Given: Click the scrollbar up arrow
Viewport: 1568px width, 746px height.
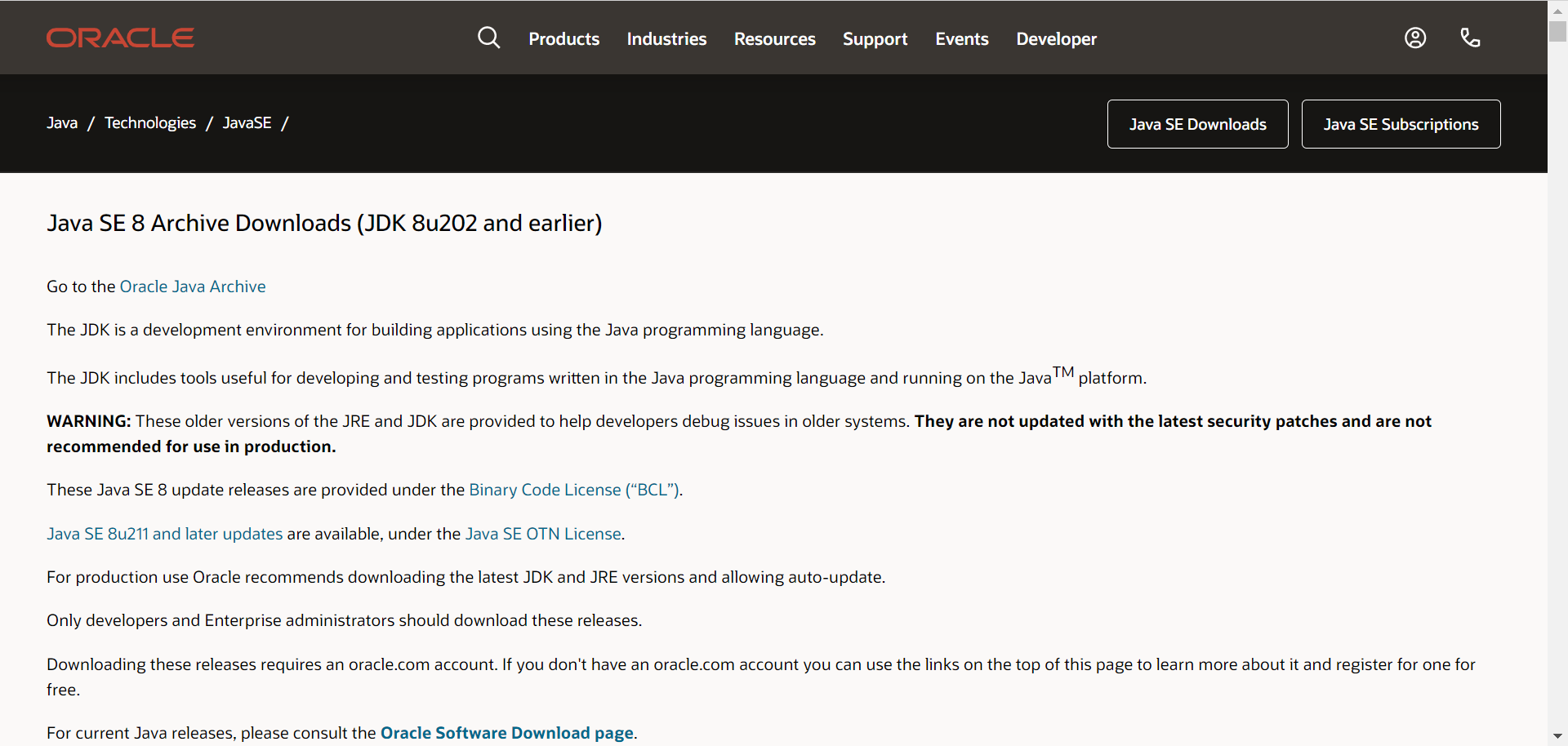Looking at the screenshot, I should (x=1557, y=10).
